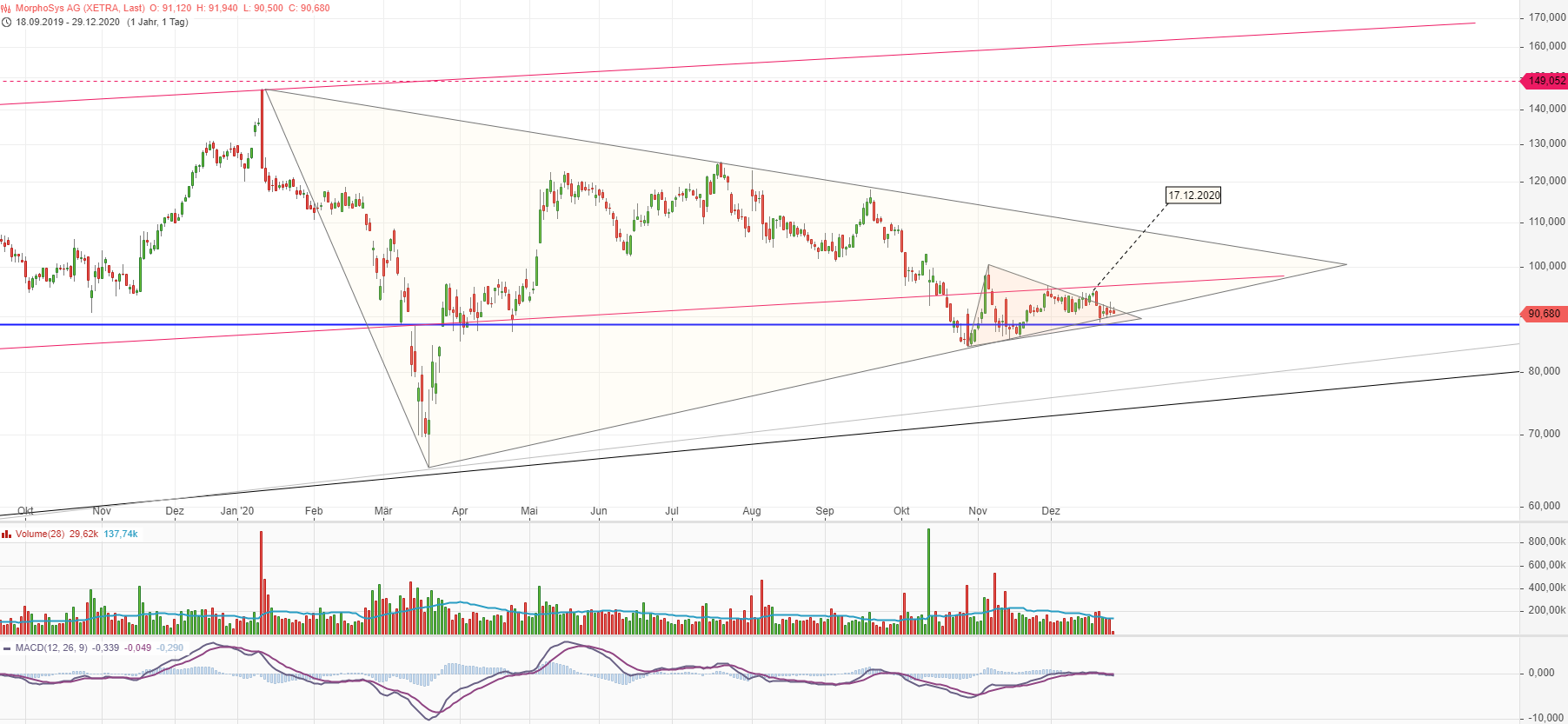Click the -10,000 MACD axis label
The image size is (1568, 724).
coord(1546,718)
